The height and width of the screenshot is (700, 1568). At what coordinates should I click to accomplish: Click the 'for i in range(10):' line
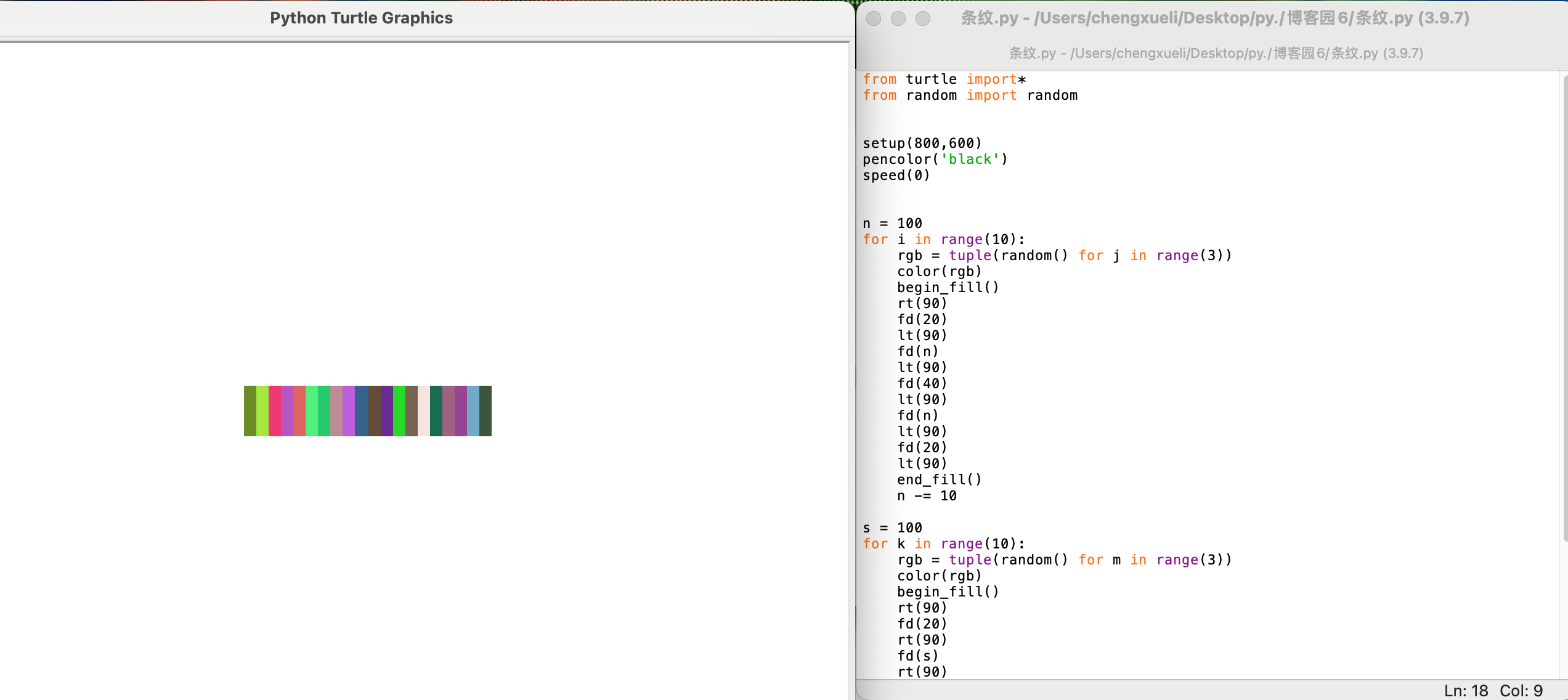point(943,239)
